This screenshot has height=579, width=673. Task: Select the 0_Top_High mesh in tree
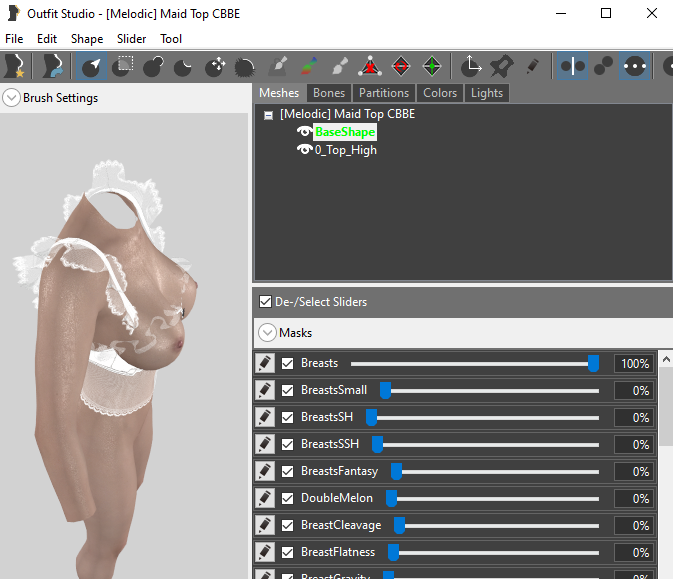coord(346,150)
